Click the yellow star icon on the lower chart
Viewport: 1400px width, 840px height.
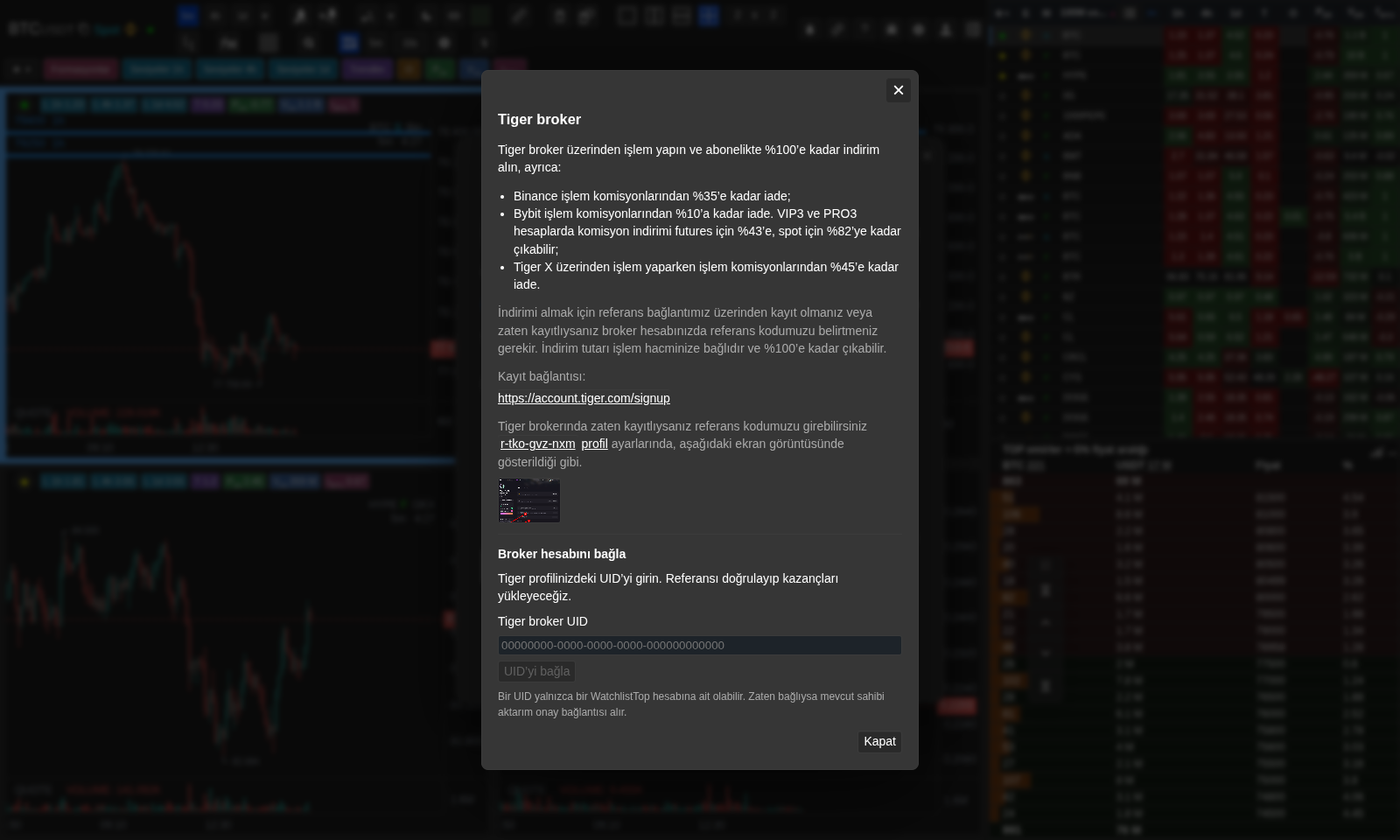click(24, 481)
